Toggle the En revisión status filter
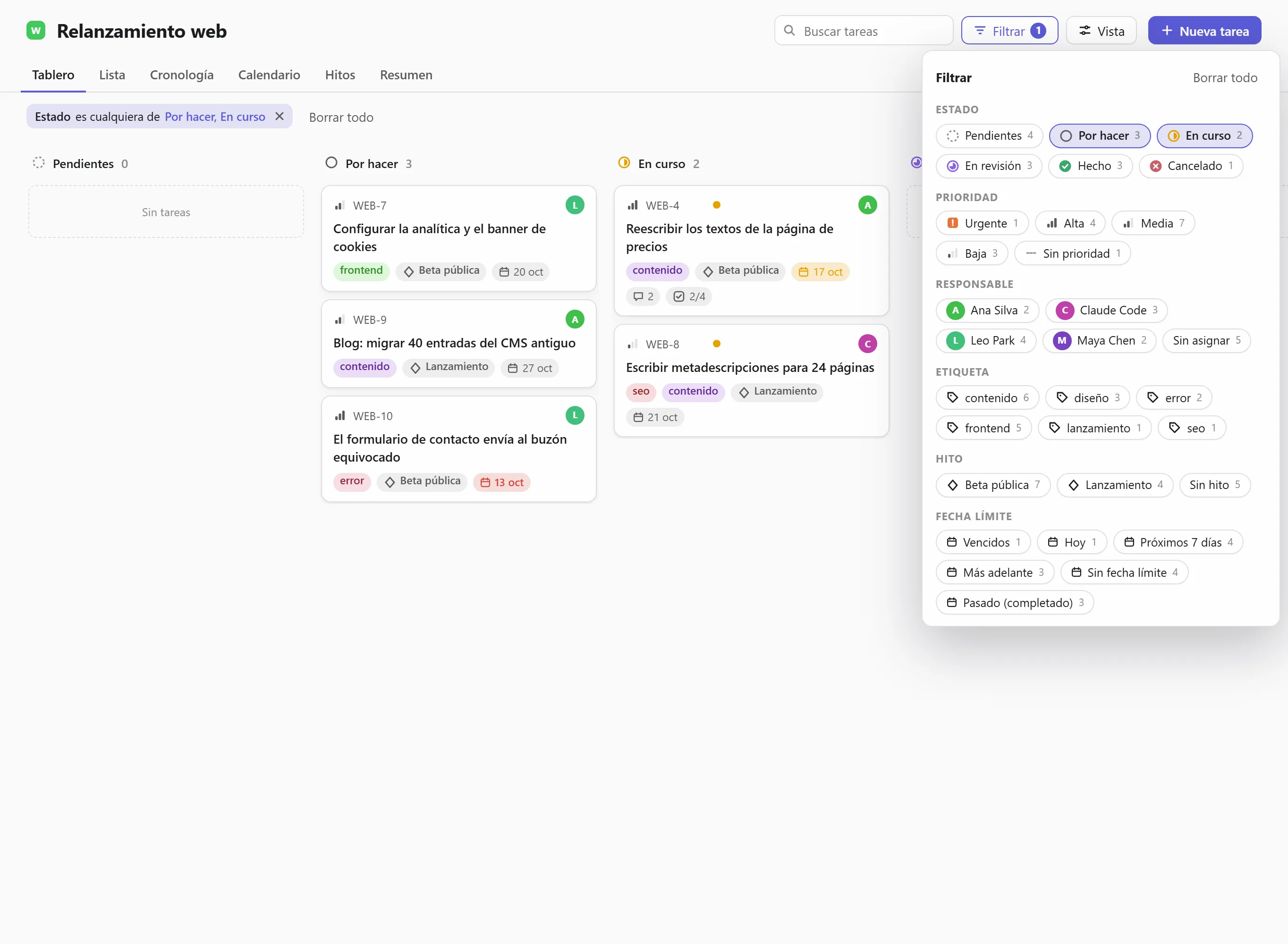1288x944 pixels. (989, 166)
